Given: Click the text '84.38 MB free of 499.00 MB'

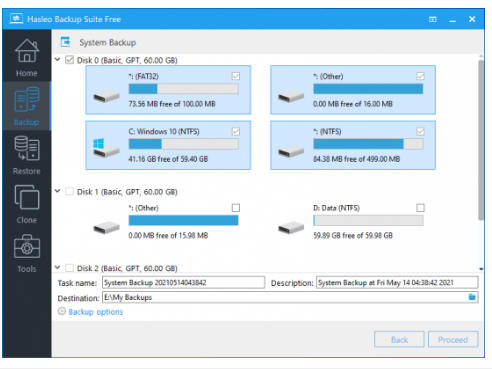Looking at the screenshot, I should pos(357,159).
